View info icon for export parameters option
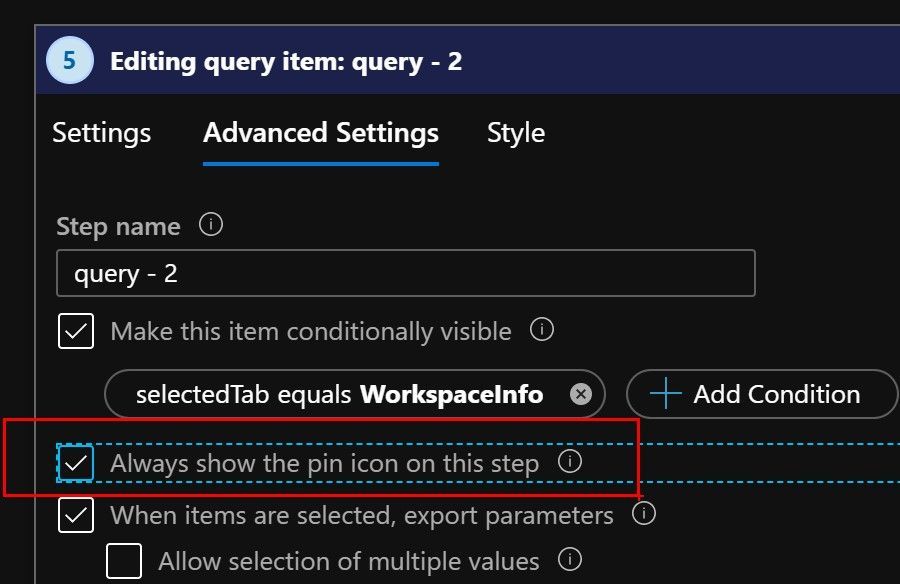Screen dimensions: 900x584 (644, 513)
